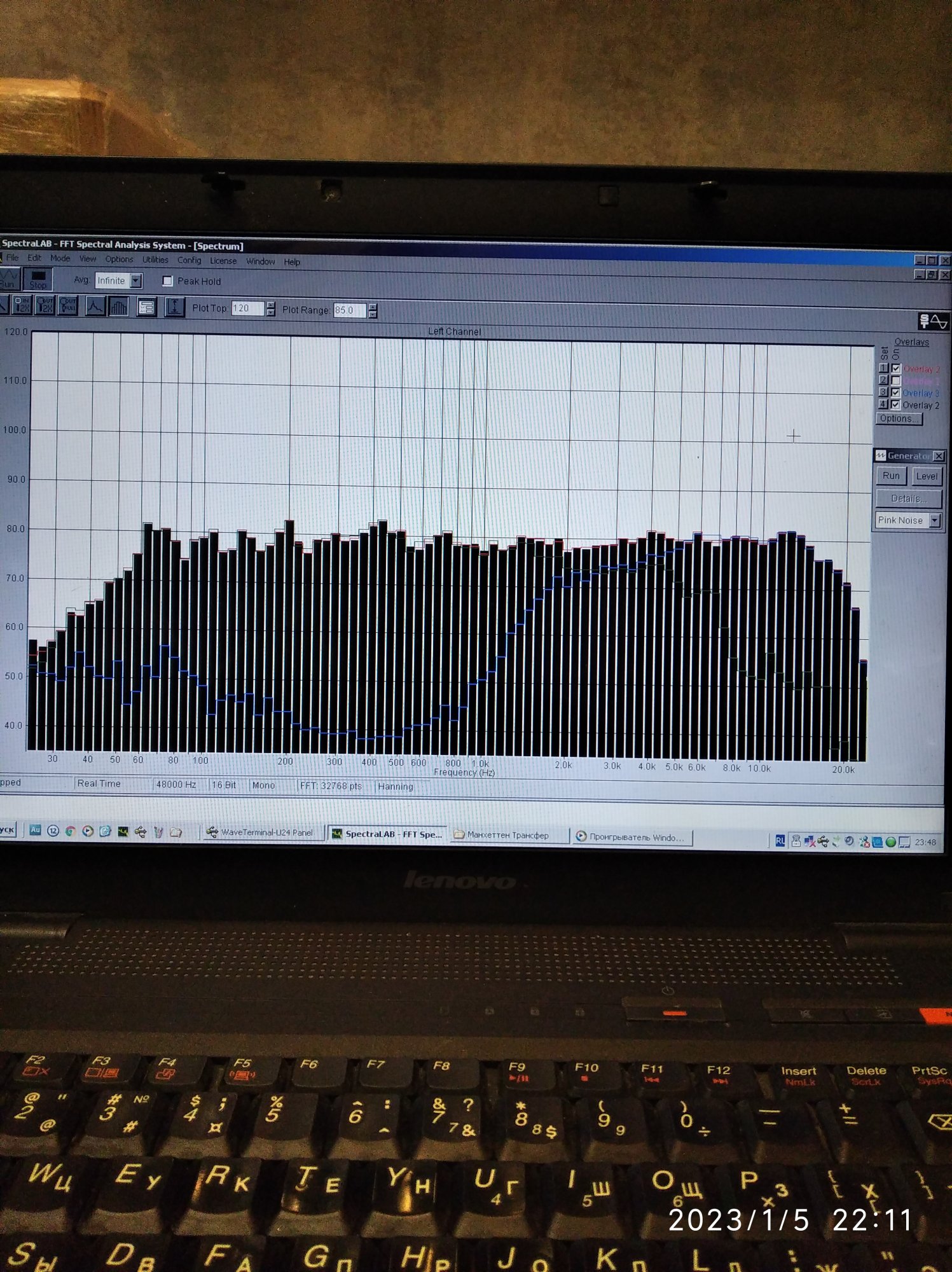Open the Pink Noise generator dropdown
This screenshot has height=1272, width=952.
[935, 520]
